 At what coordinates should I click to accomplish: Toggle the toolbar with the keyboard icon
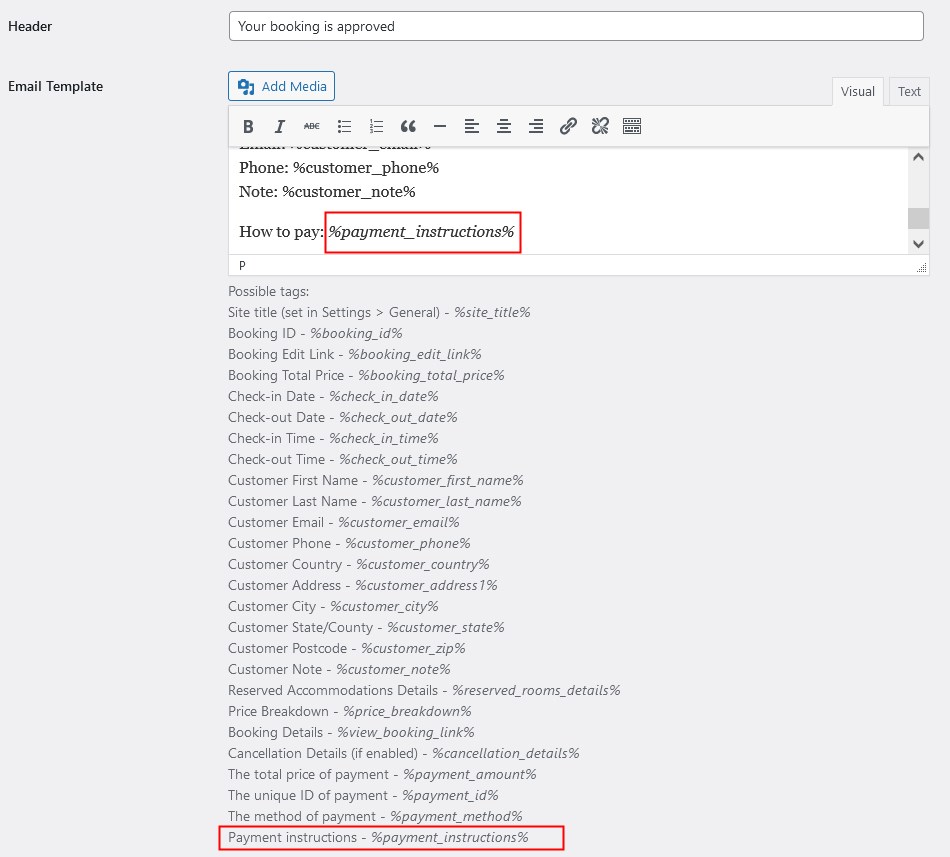(632, 127)
